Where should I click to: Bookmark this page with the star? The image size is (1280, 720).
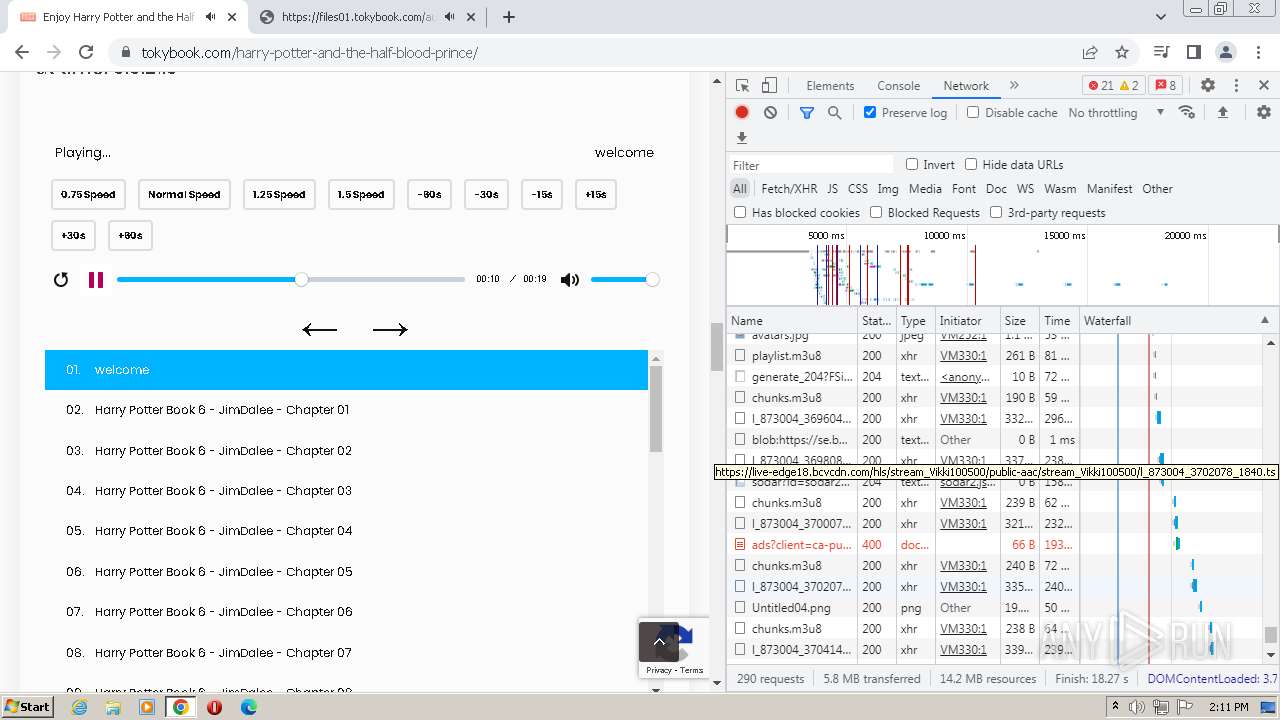tap(1122, 52)
